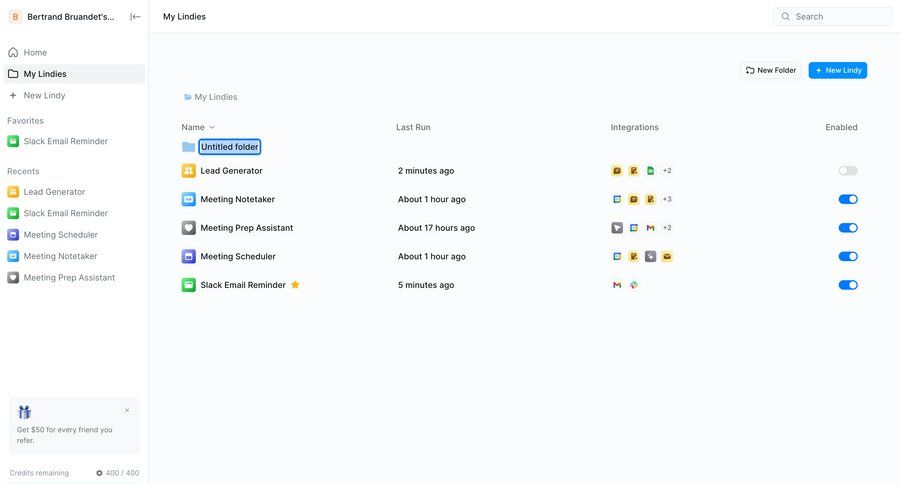Disable the Meeting Notetaker toggle
The image size is (900, 484).
[848, 199]
